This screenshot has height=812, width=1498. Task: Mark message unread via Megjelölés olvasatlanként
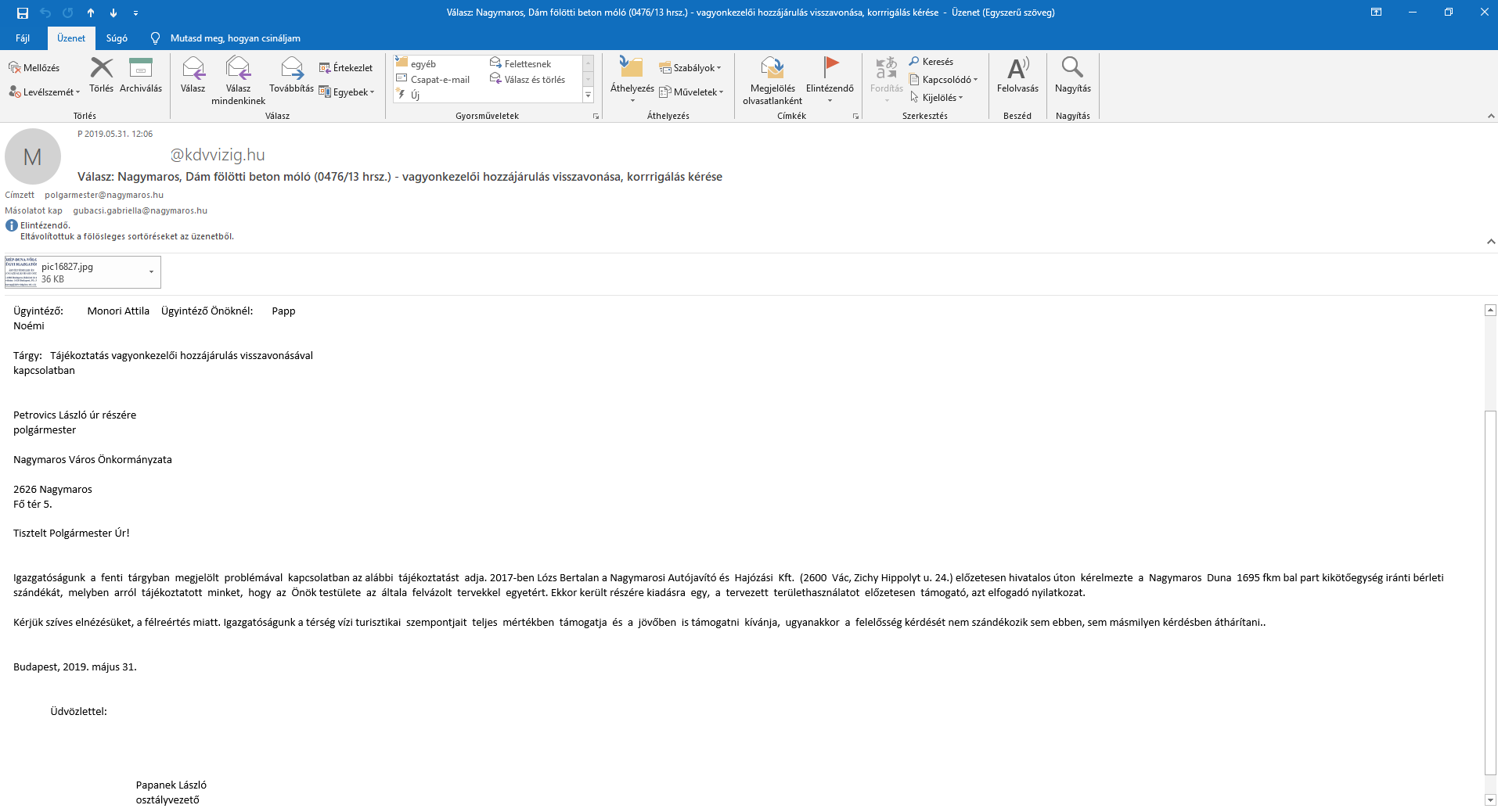772,70
